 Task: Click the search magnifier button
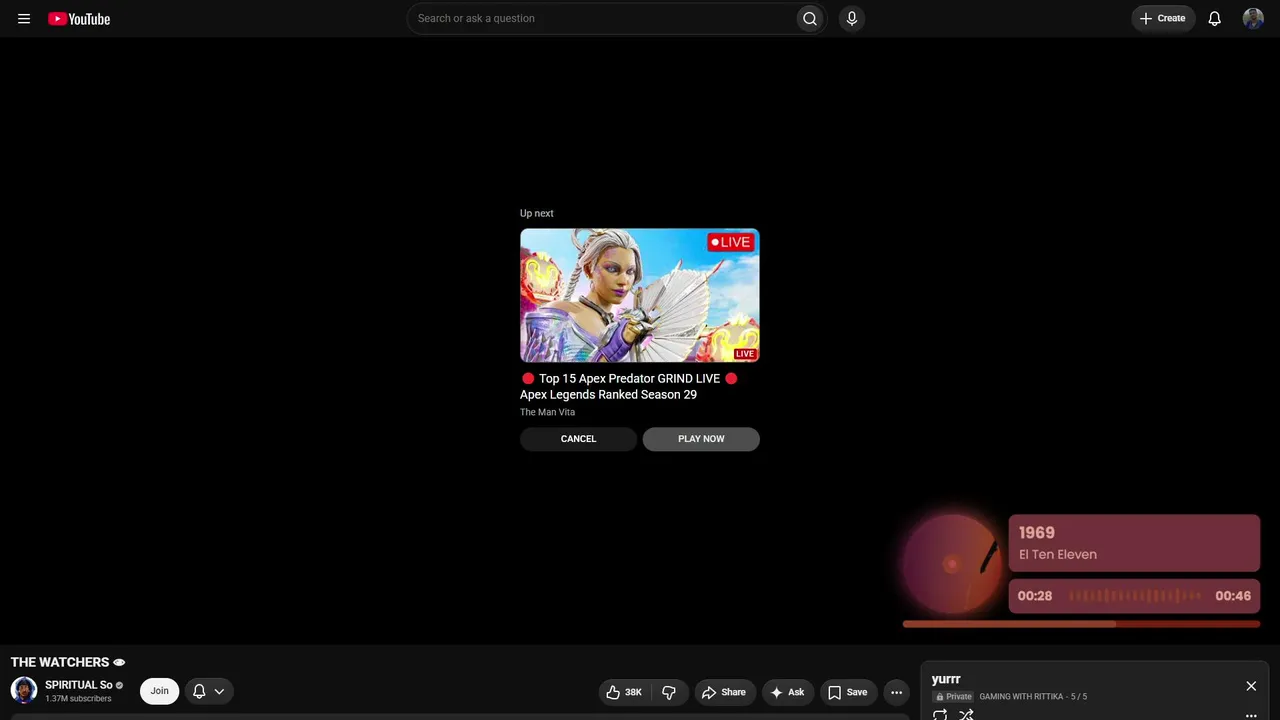(x=810, y=18)
